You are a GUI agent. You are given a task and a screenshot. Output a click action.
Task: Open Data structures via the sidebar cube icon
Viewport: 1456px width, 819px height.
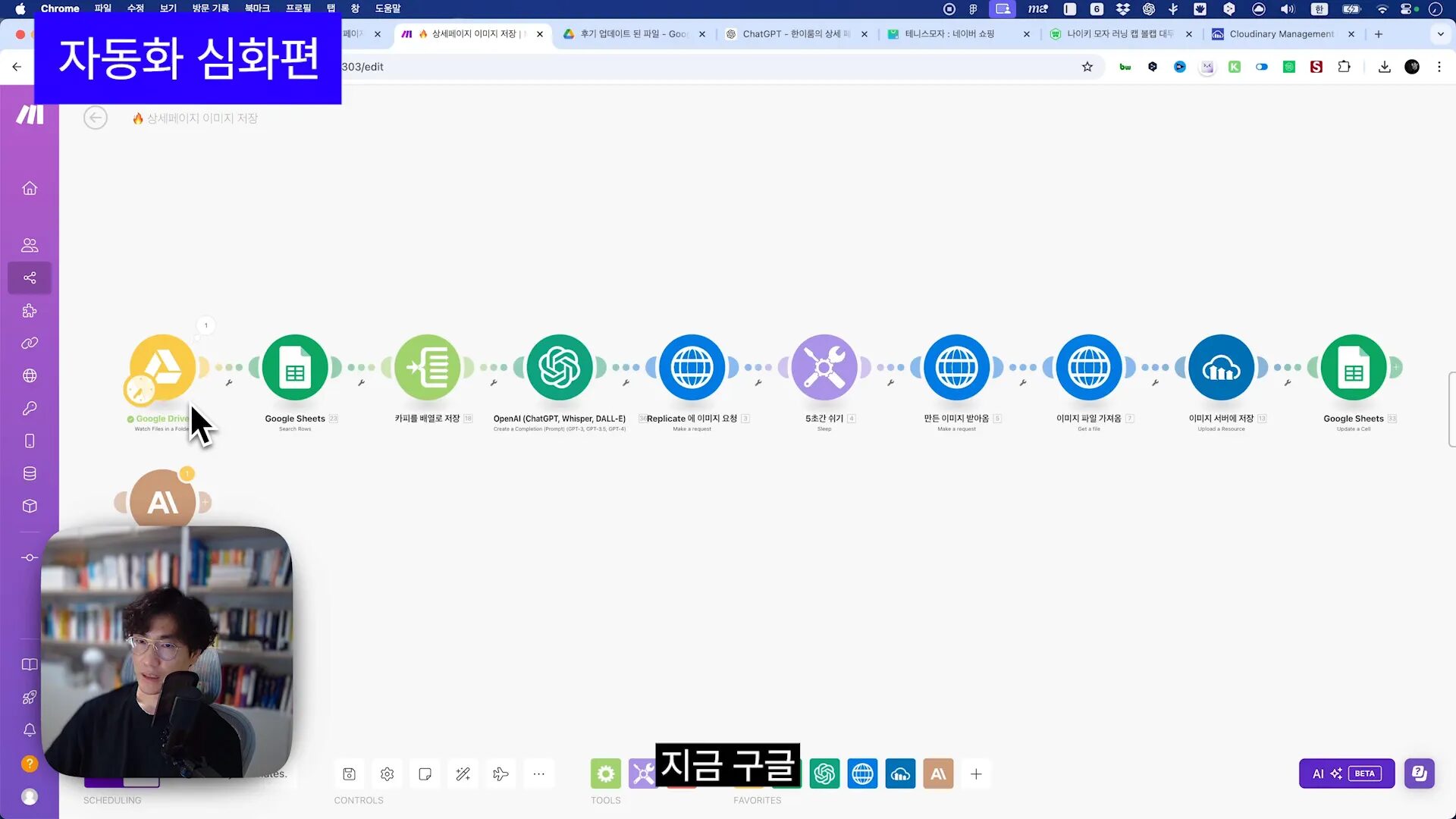click(30, 506)
